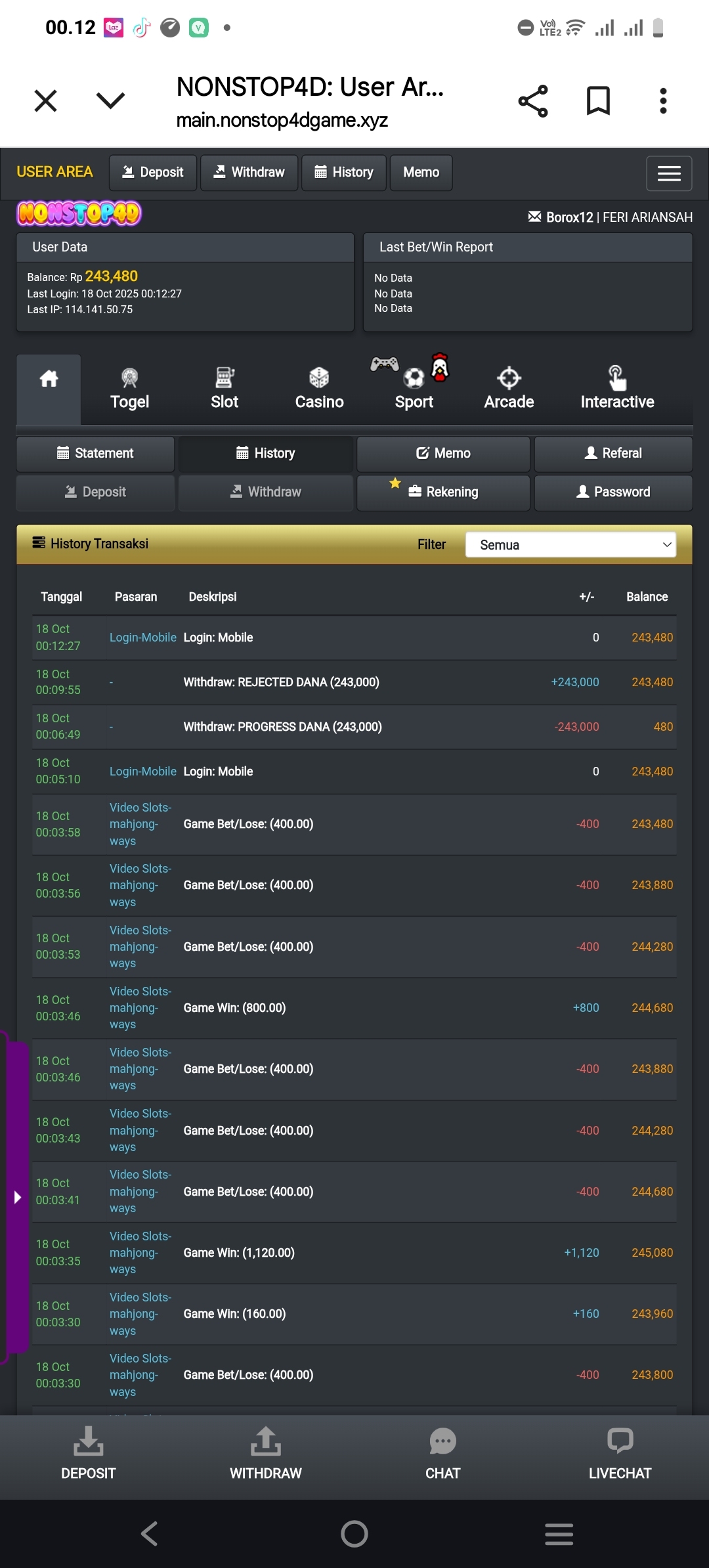The image size is (709, 1568).
Task: Tap the NONSTOP4D logo
Action: (x=79, y=214)
